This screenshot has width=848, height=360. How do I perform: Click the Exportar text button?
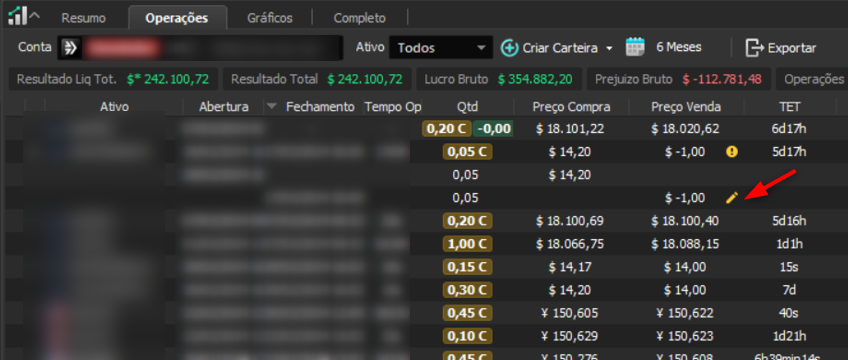[x=792, y=48]
